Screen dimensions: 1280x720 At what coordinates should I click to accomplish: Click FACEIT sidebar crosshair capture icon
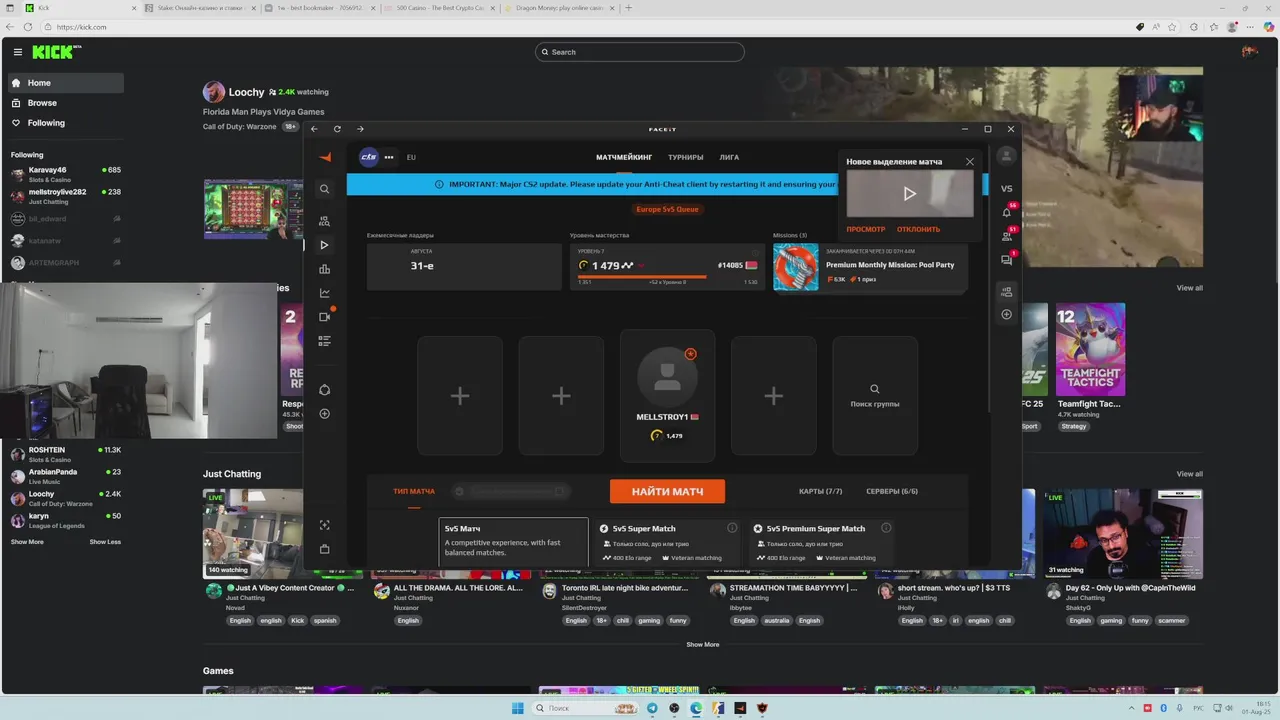324,525
